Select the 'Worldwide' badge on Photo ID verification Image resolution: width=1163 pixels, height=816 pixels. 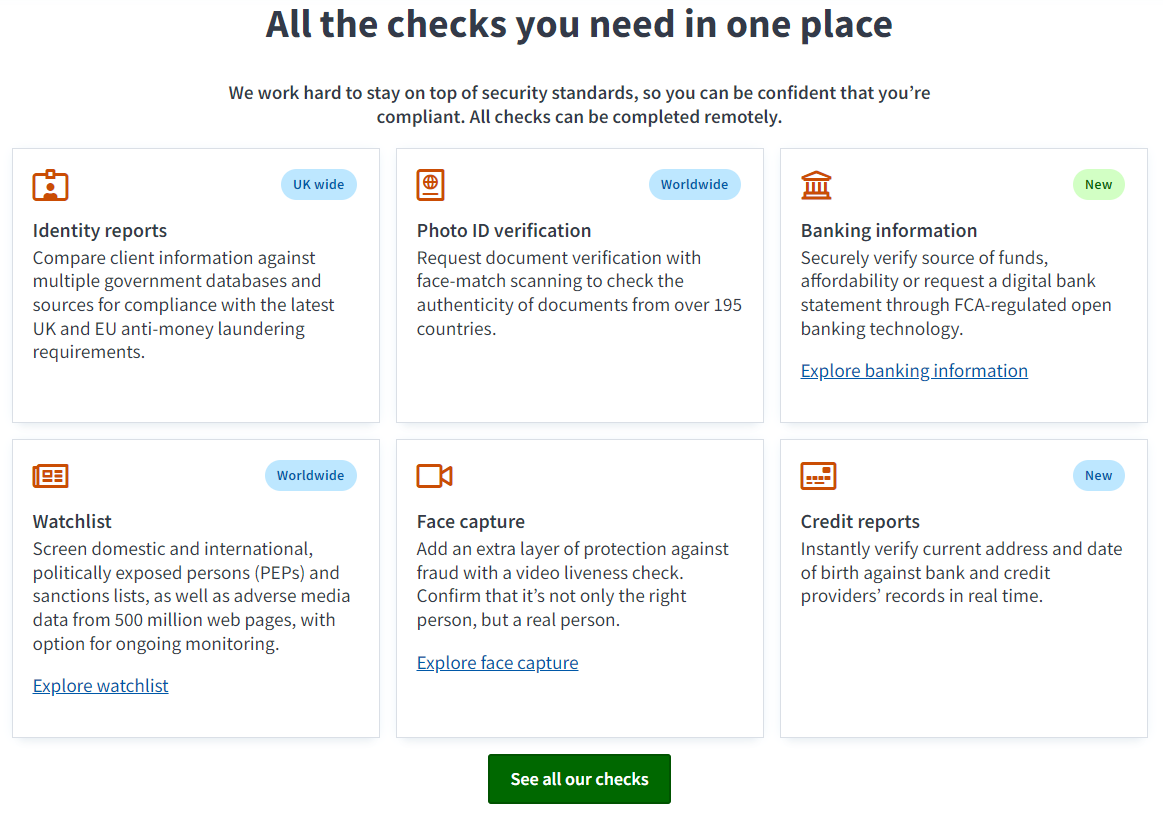tap(695, 184)
